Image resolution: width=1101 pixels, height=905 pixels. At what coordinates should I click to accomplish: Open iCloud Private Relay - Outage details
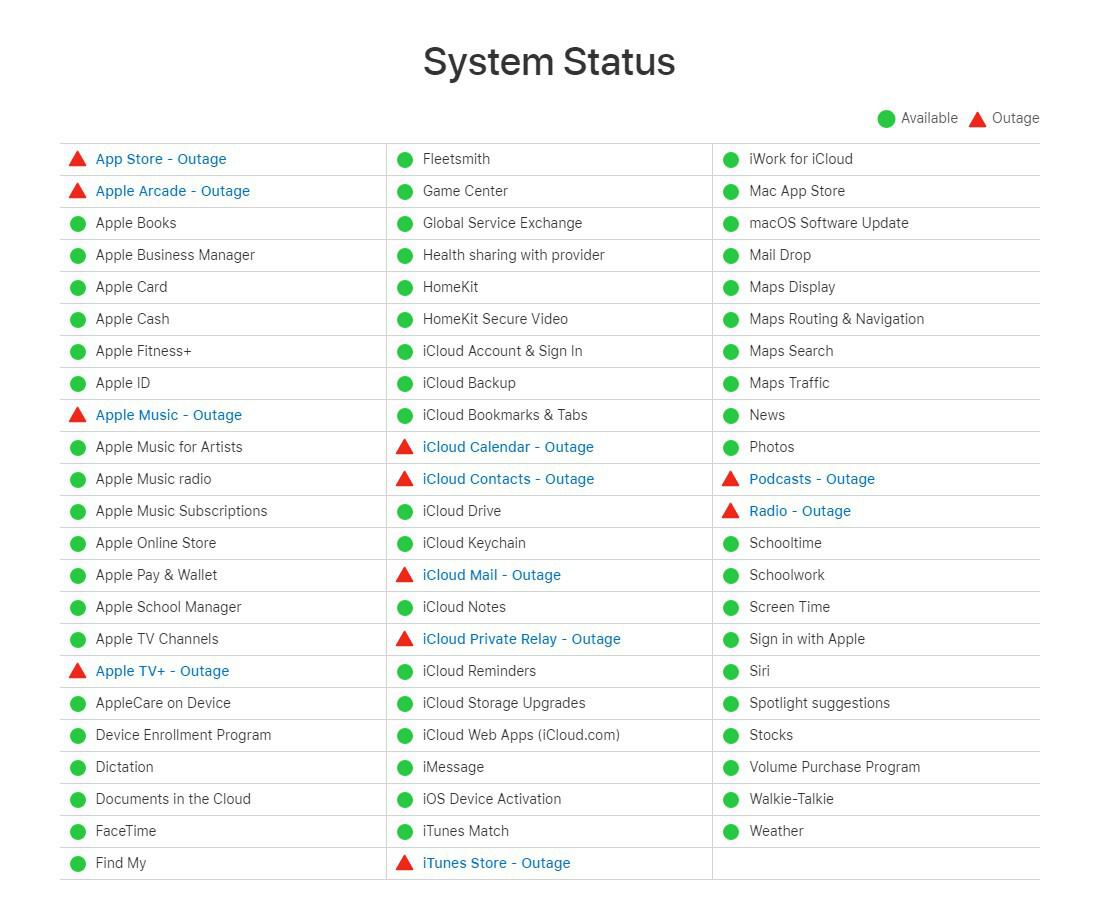521,639
